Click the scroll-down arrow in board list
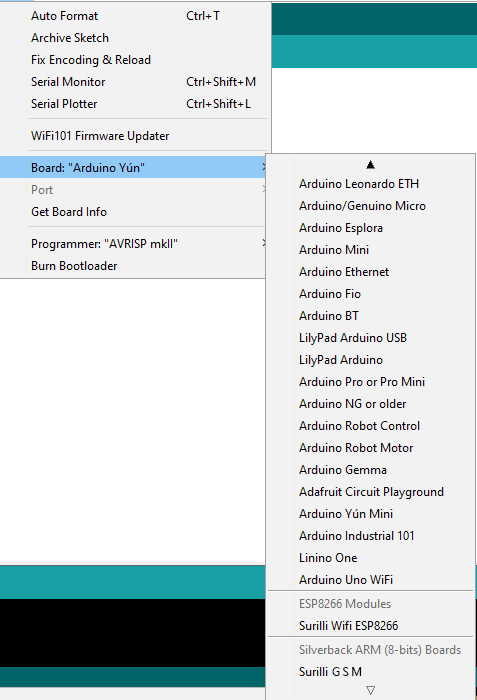 (x=370, y=690)
